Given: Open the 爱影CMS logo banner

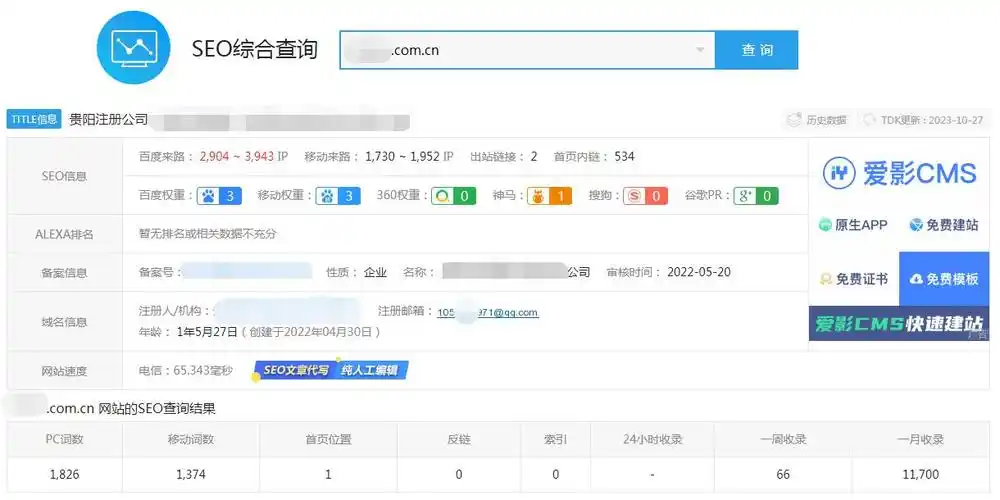Looking at the screenshot, I should pos(899,173).
